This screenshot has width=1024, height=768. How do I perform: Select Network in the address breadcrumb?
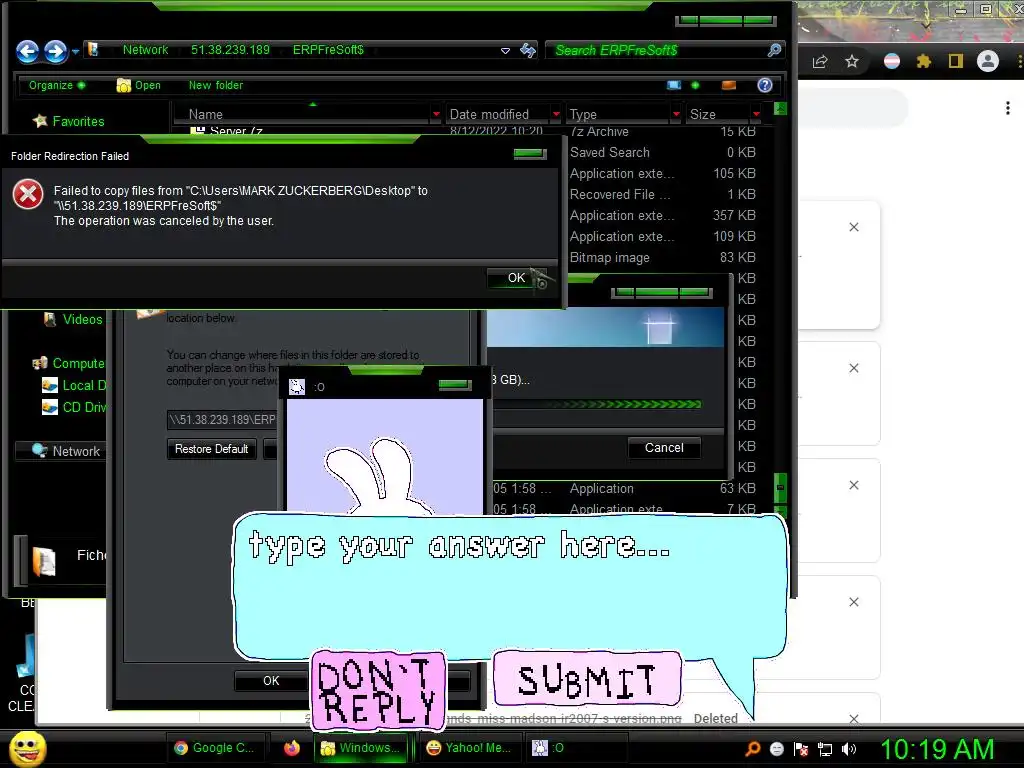tap(145, 50)
